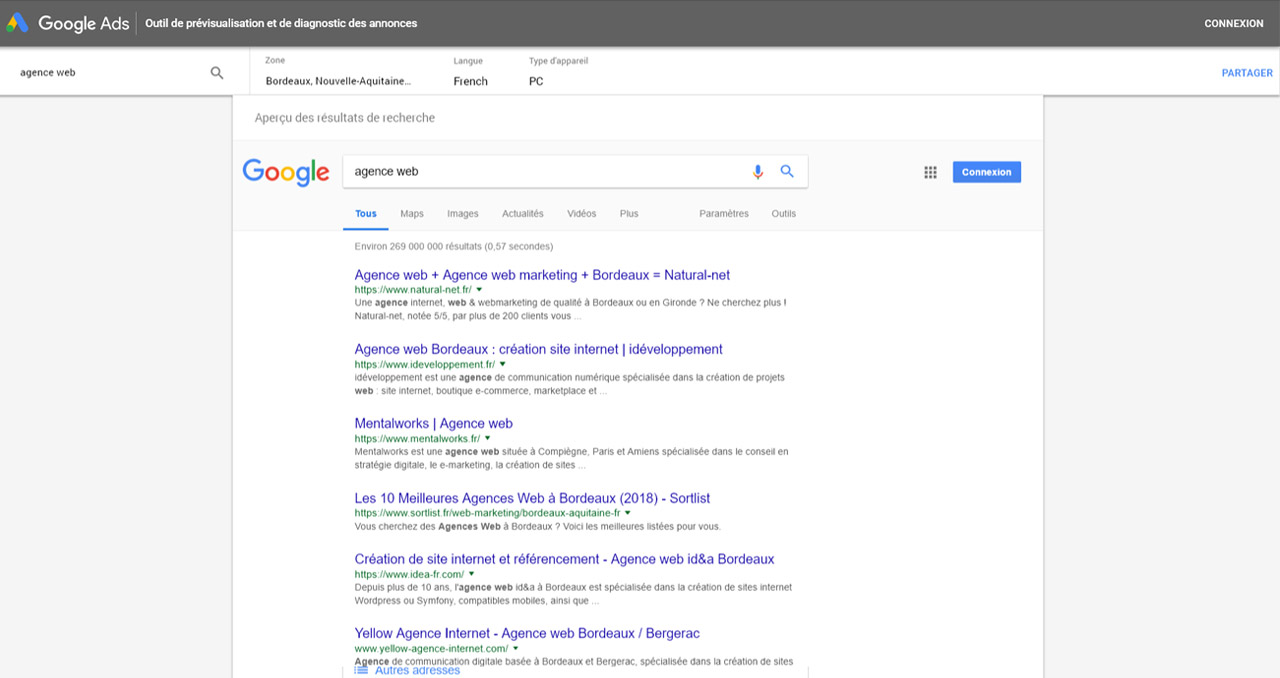
Task: Click the list icon beside Autres adresses
Action: [x=361, y=670]
